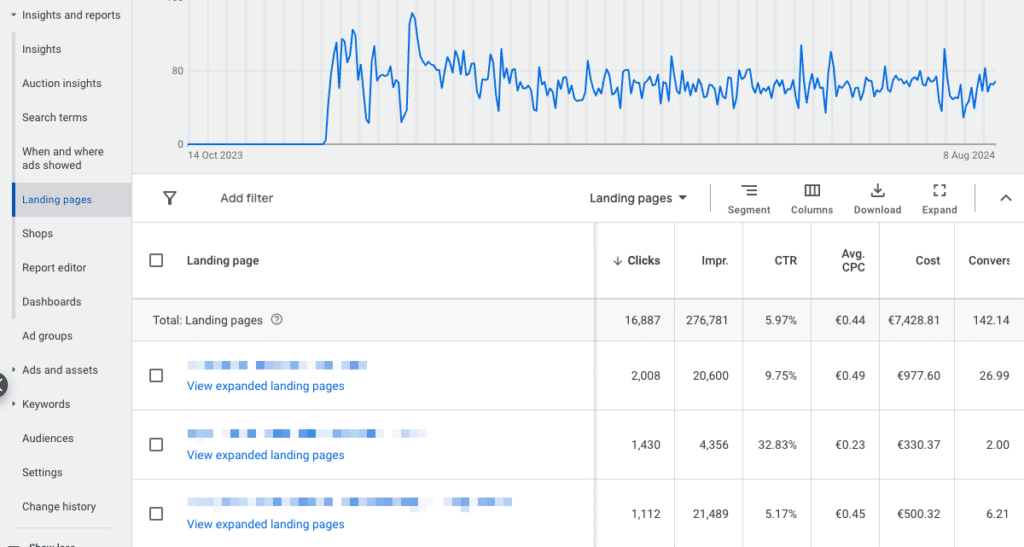Open the Columns editor
The height and width of the screenshot is (547, 1024).
pos(812,199)
